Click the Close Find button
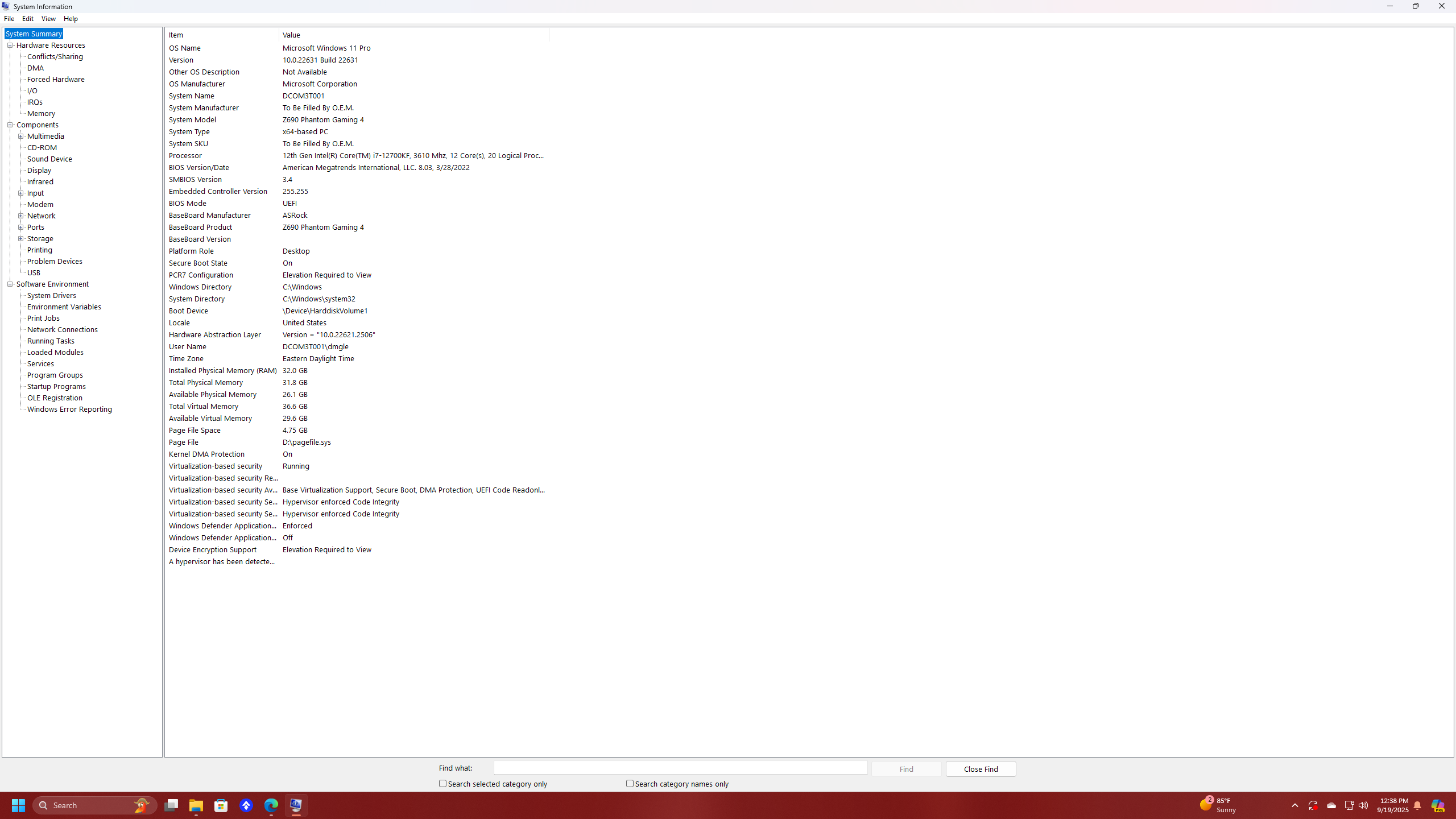Viewport: 1456px width, 819px height. [980, 768]
